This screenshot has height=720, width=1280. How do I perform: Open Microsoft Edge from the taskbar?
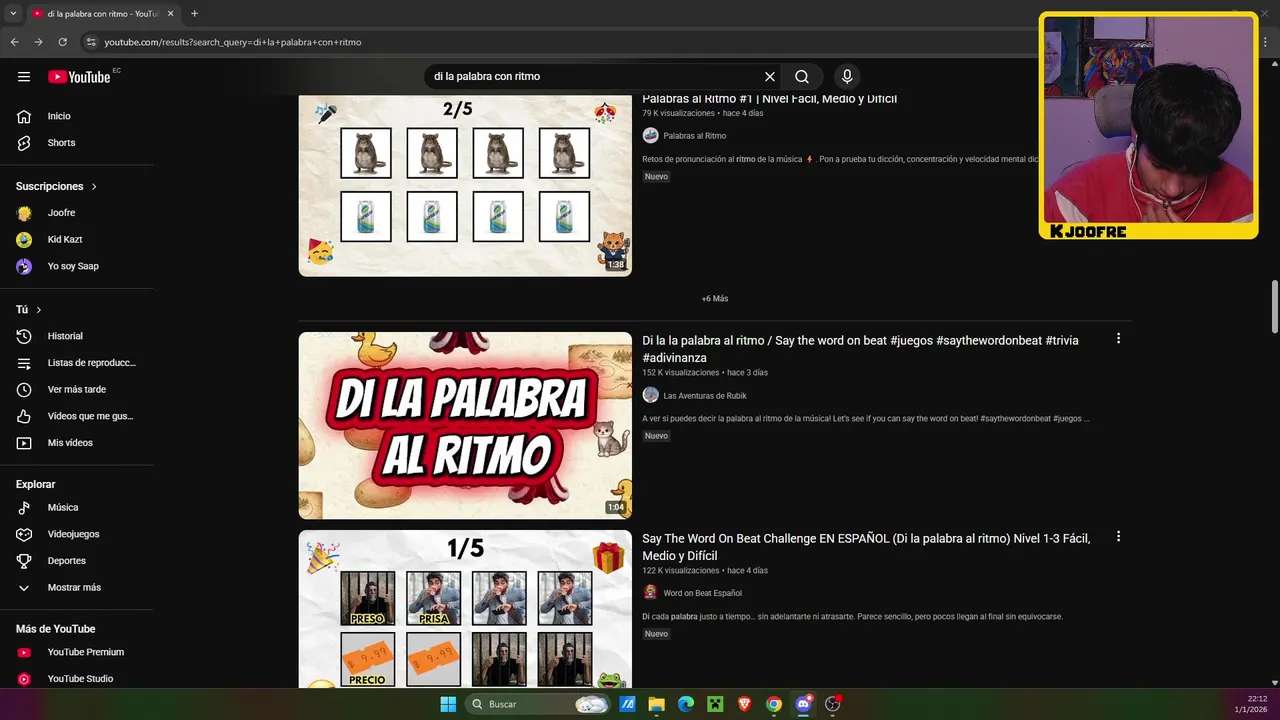click(x=685, y=704)
